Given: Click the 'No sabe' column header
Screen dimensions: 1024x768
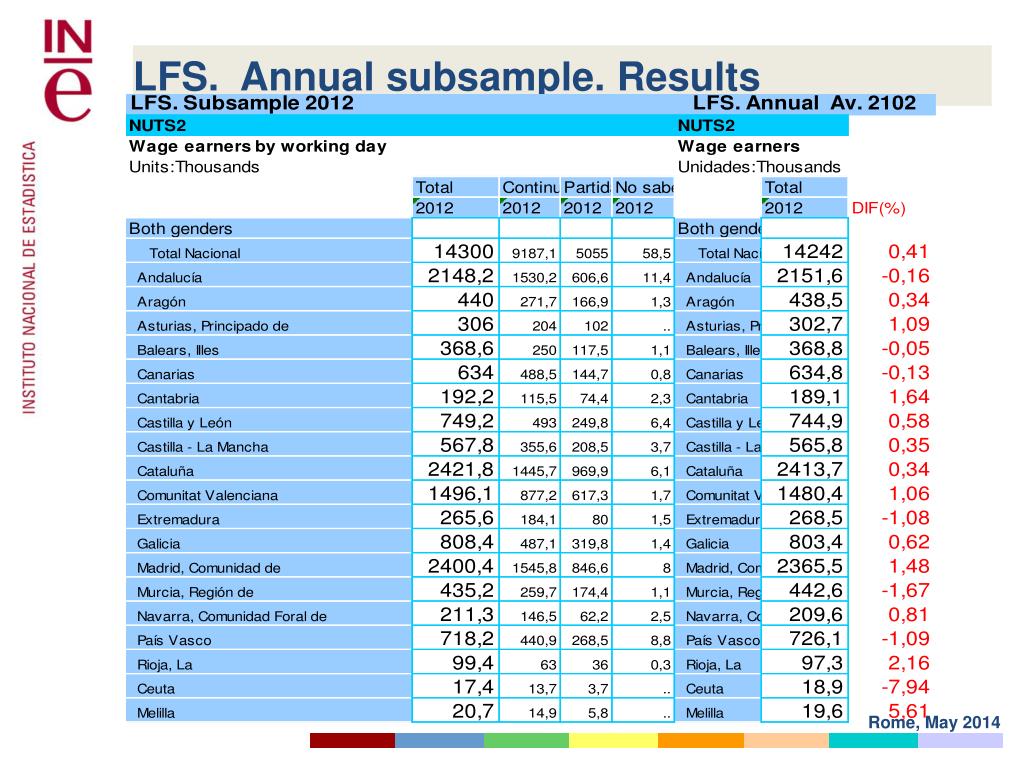Looking at the screenshot, I should (x=643, y=187).
